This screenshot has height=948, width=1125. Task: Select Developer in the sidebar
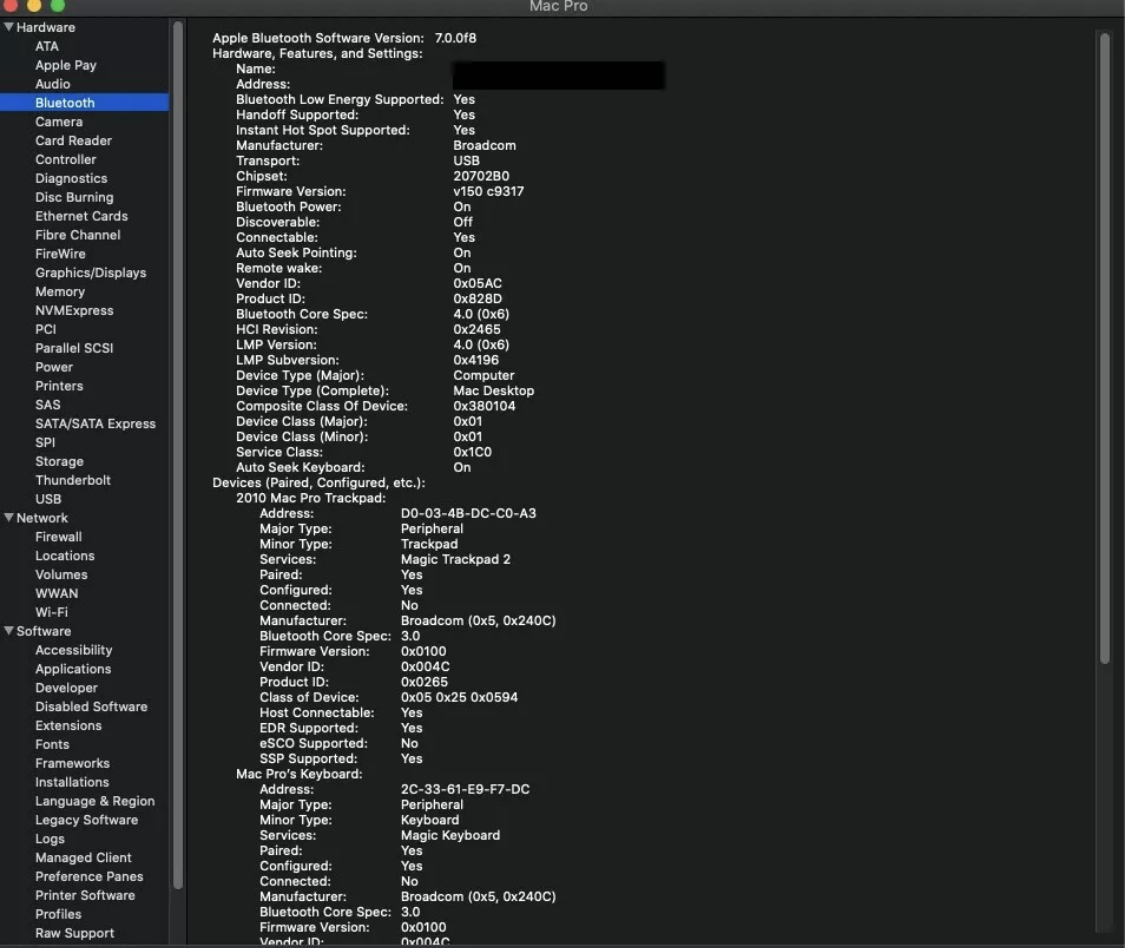tap(66, 687)
